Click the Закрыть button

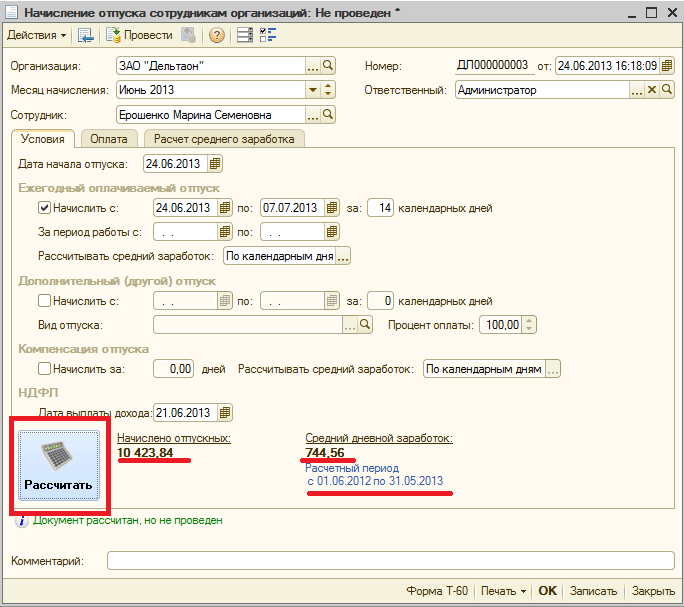pyautogui.click(x=653, y=591)
